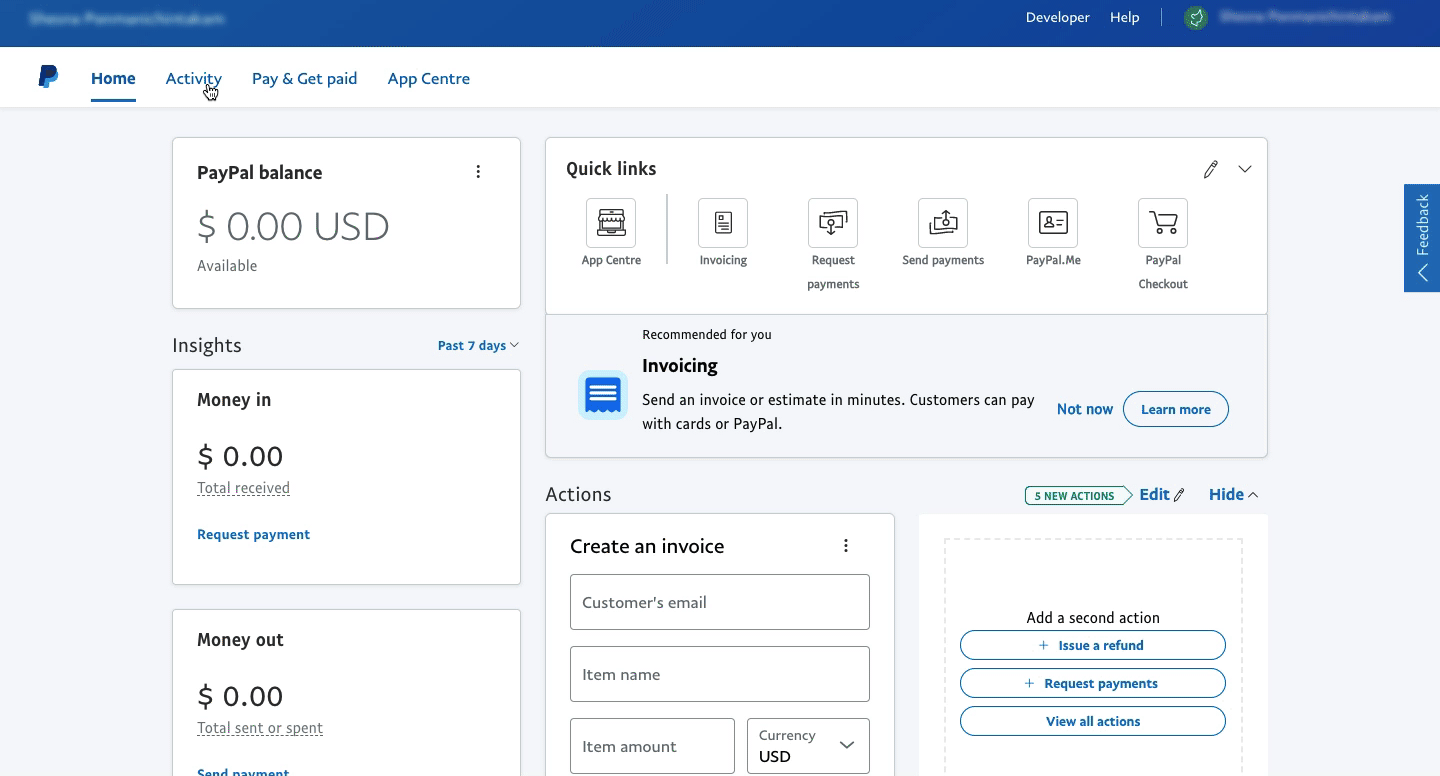Click Edit next to Actions

click(x=1162, y=494)
